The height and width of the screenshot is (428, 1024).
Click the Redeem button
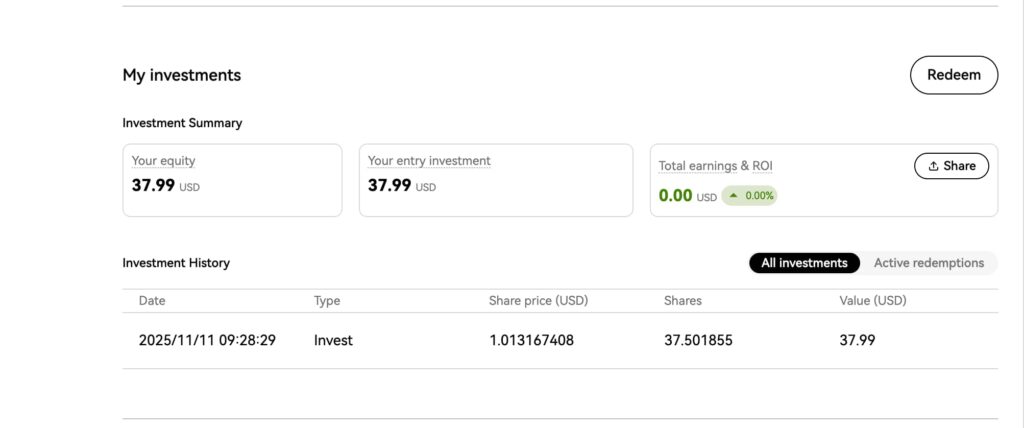(x=953, y=75)
